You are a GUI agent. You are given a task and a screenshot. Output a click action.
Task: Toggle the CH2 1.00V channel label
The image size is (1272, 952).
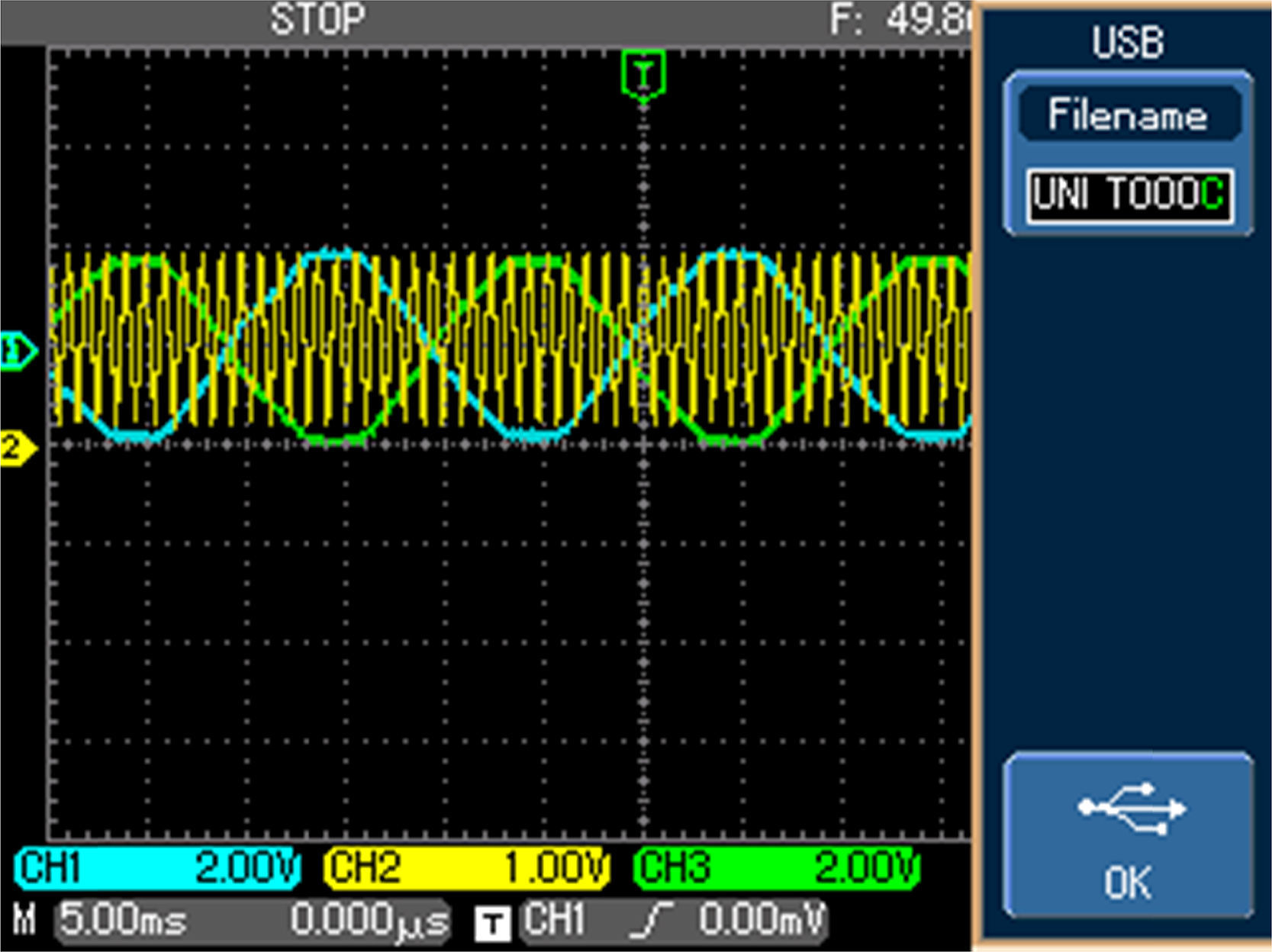click(467, 868)
